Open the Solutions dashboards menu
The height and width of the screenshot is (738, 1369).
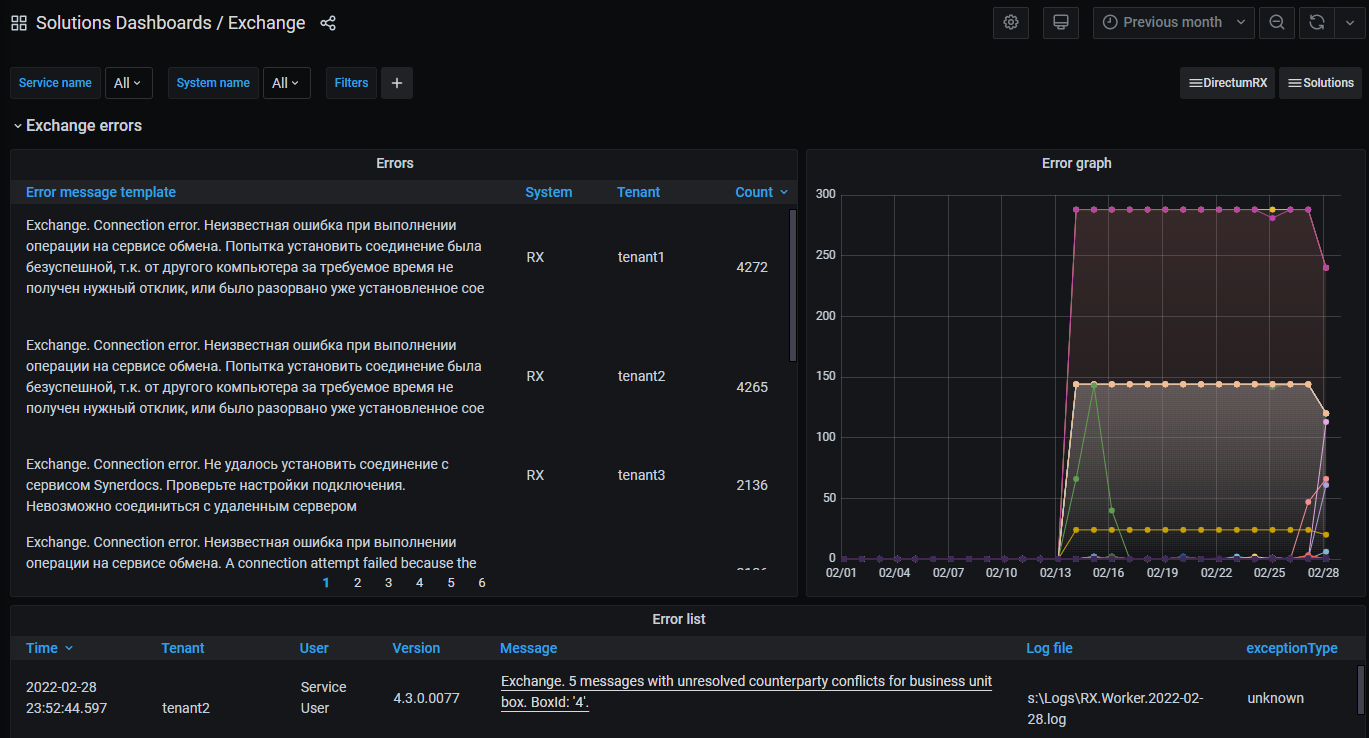point(1320,83)
